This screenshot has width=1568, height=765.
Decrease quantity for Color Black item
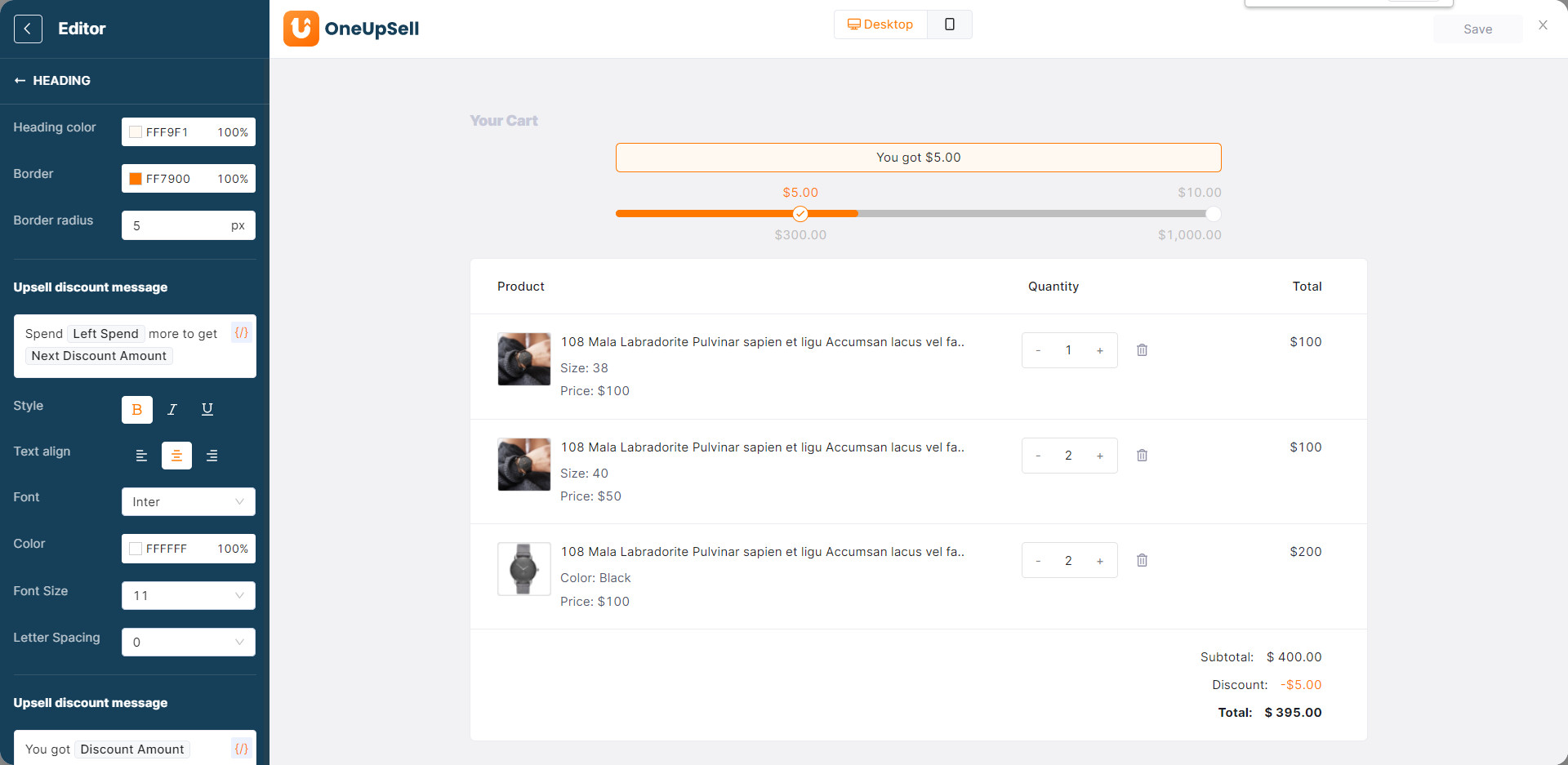click(1038, 561)
